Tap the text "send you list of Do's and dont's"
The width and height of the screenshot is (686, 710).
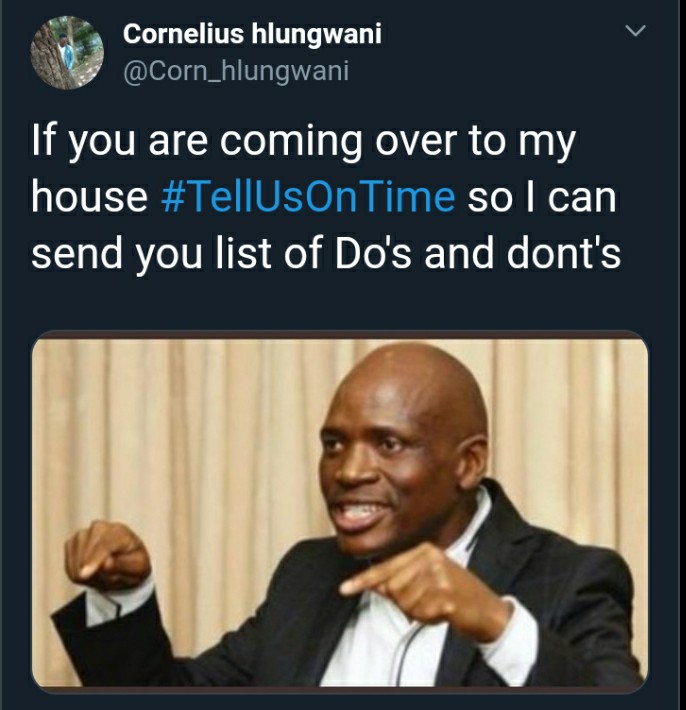coord(326,253)
